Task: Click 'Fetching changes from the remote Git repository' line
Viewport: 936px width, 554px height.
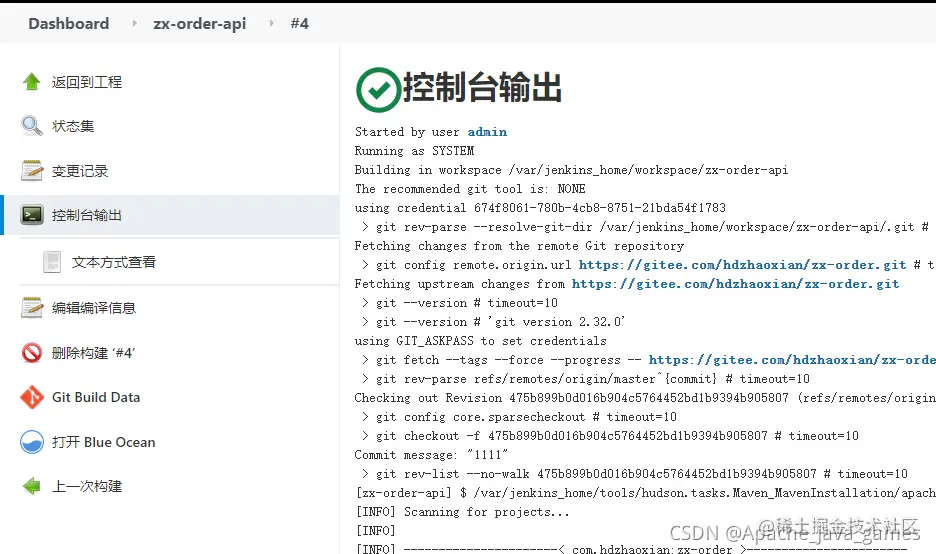Action: 519,246
